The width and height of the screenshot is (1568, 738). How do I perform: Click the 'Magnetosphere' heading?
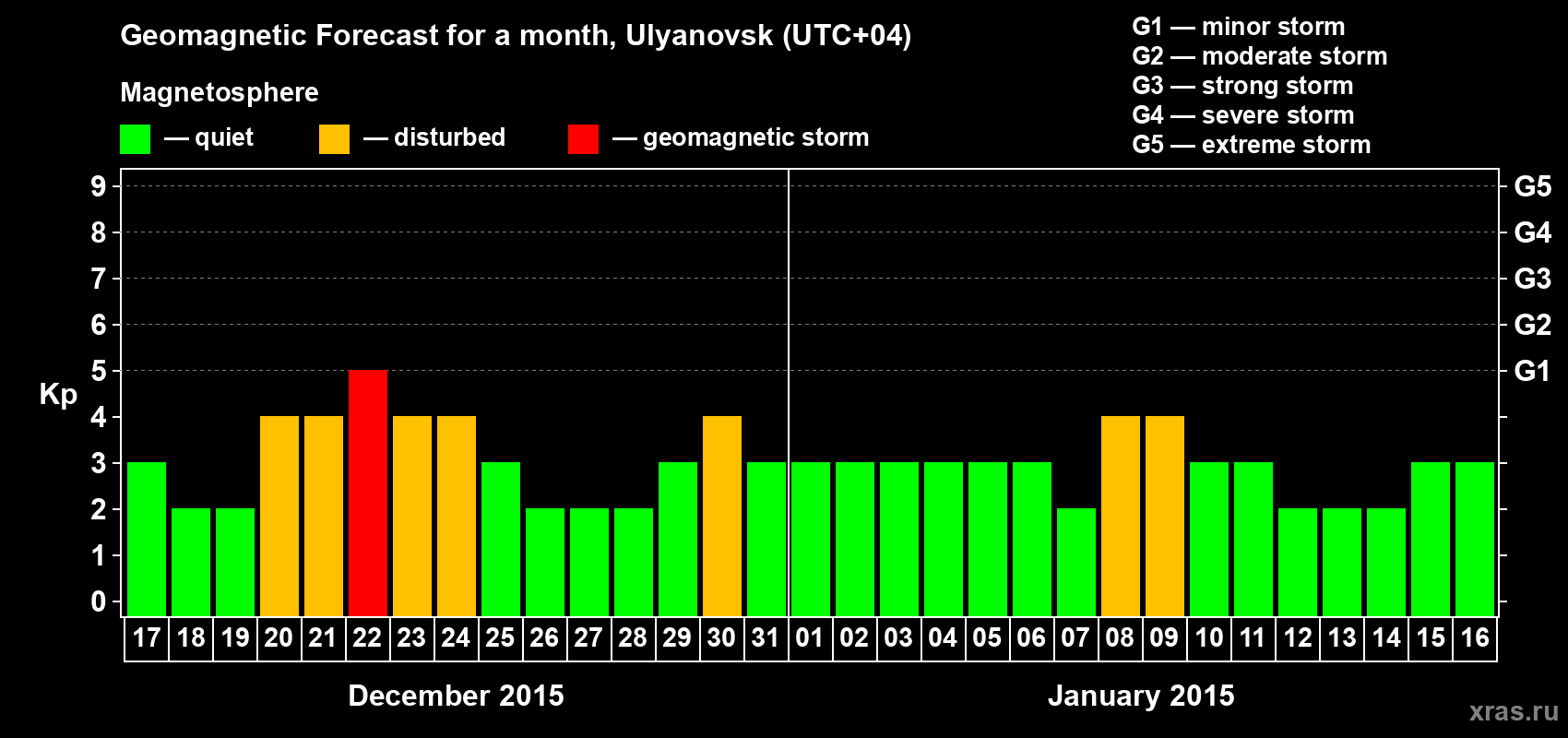click(220, 92)
